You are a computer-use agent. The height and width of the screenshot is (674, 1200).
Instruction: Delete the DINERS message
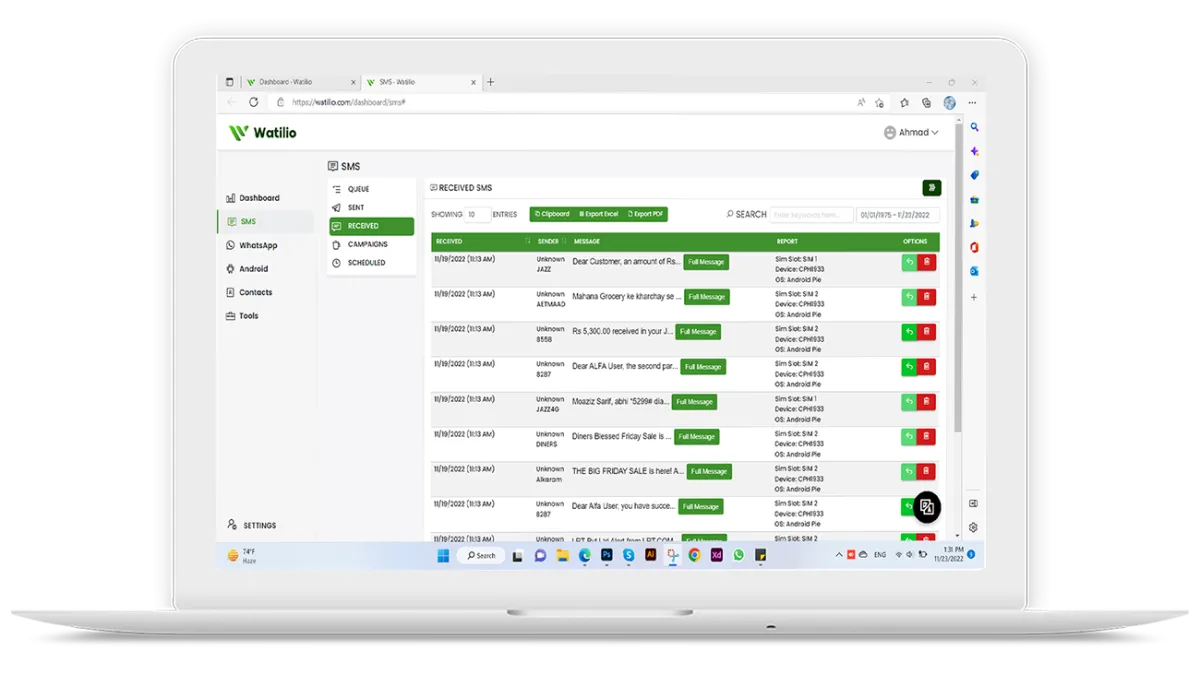click(x=927, y=437)
